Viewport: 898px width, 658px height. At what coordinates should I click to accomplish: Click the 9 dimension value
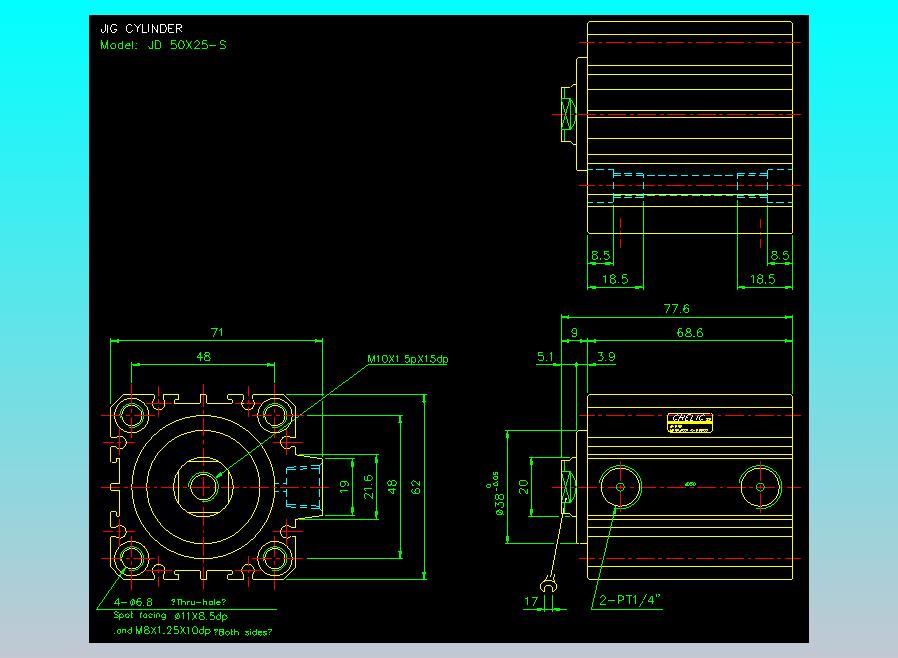click(574, 333)
